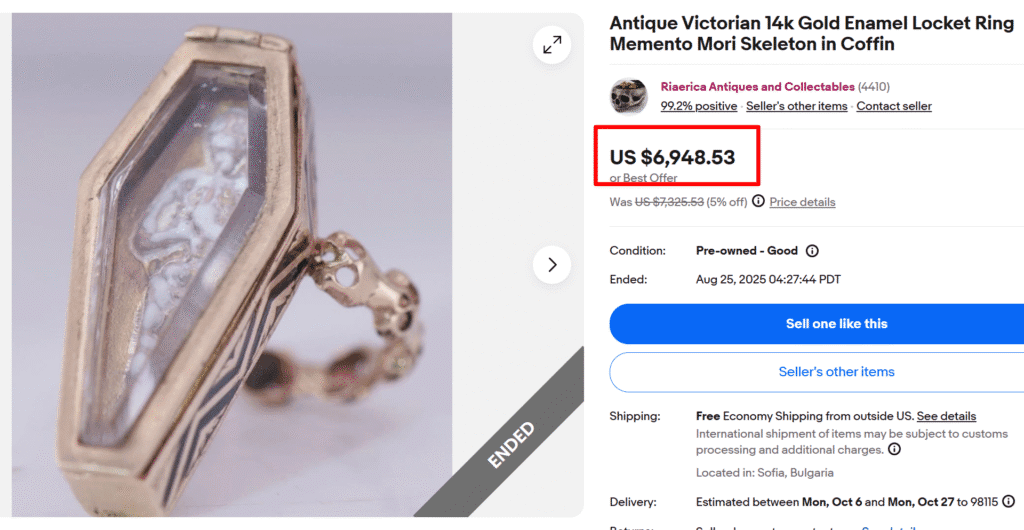Click the Contact seller link

894,106
